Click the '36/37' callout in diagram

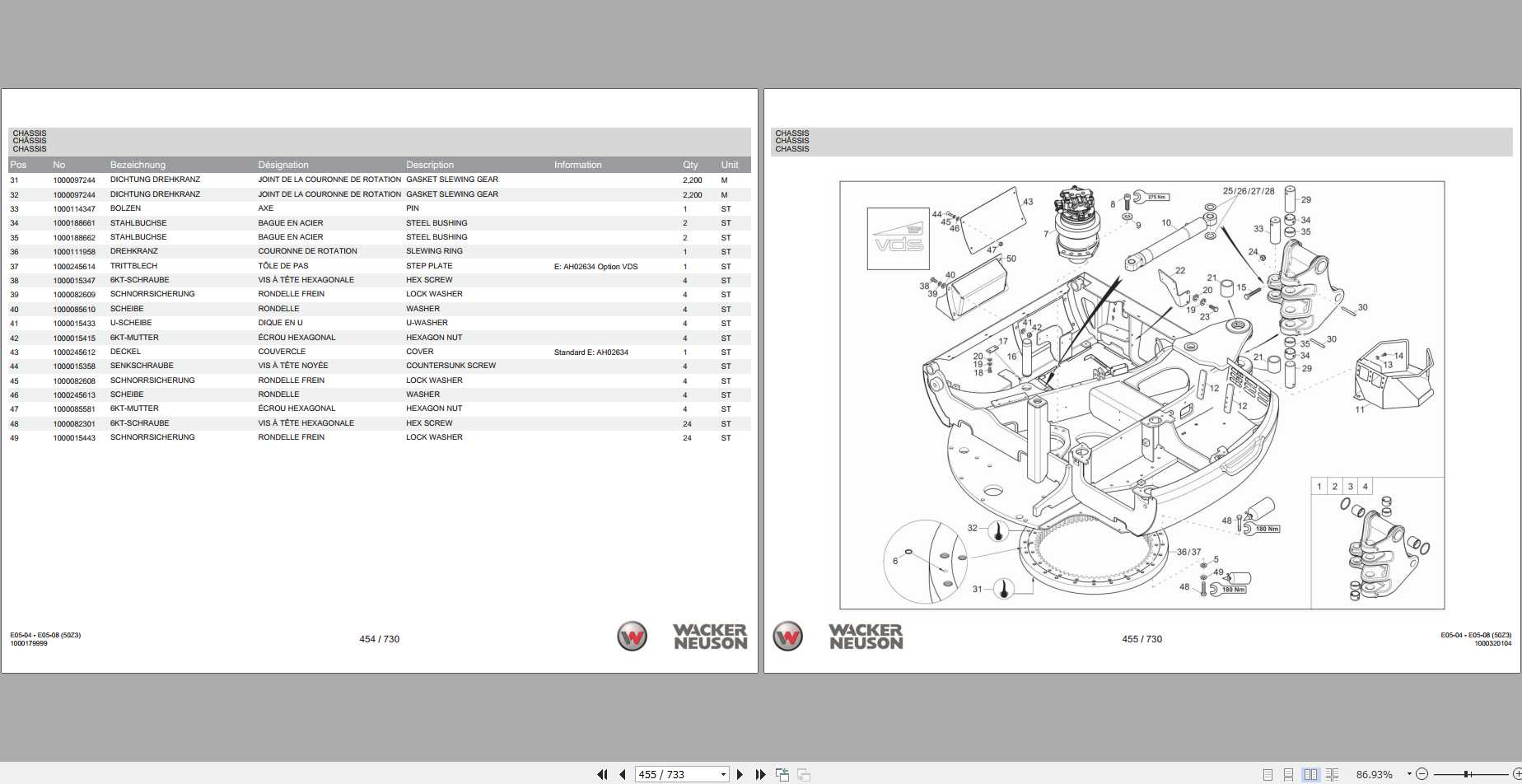(1188, 552)
